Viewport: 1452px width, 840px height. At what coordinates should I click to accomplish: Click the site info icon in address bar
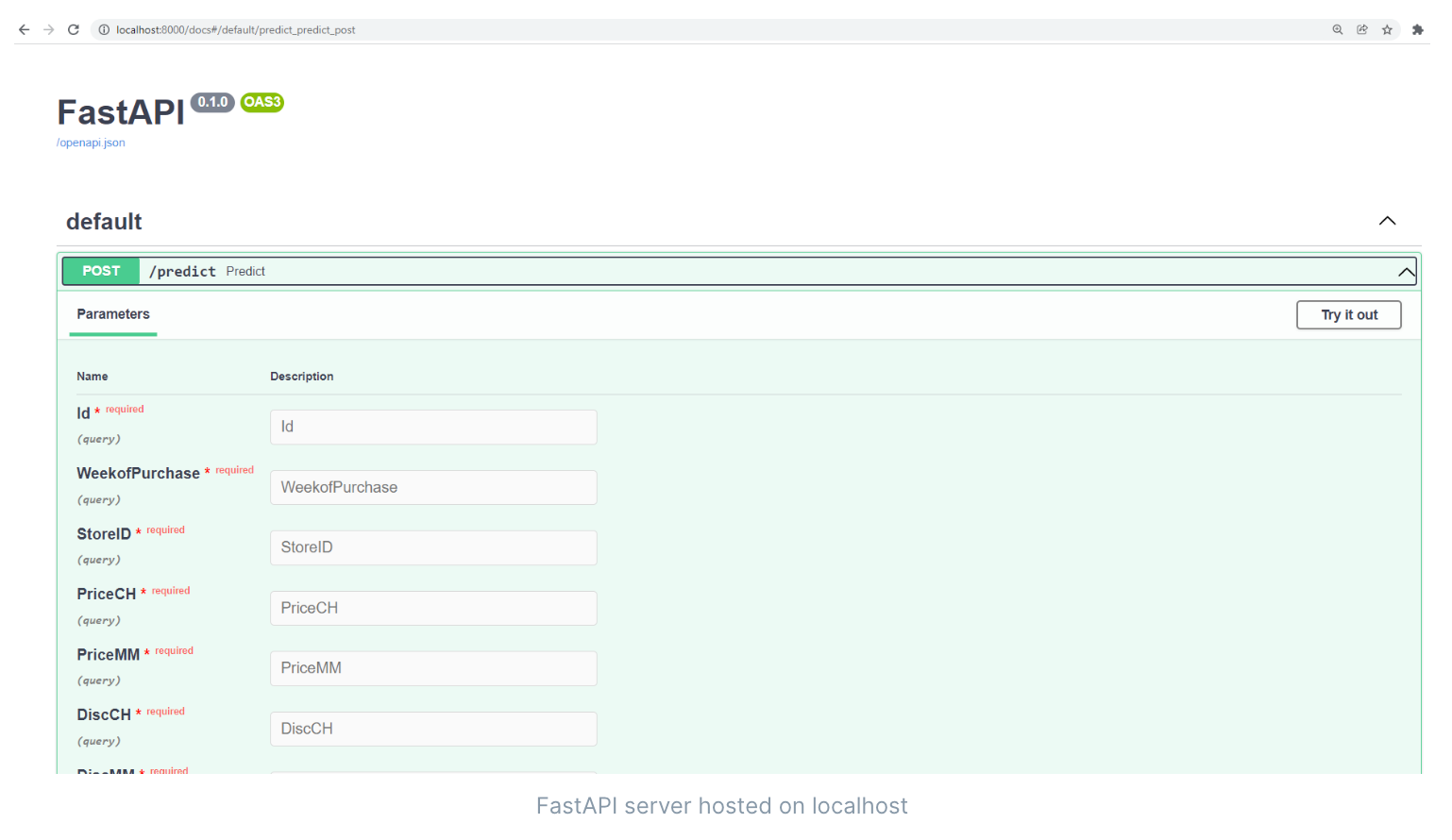click(104, 30)
